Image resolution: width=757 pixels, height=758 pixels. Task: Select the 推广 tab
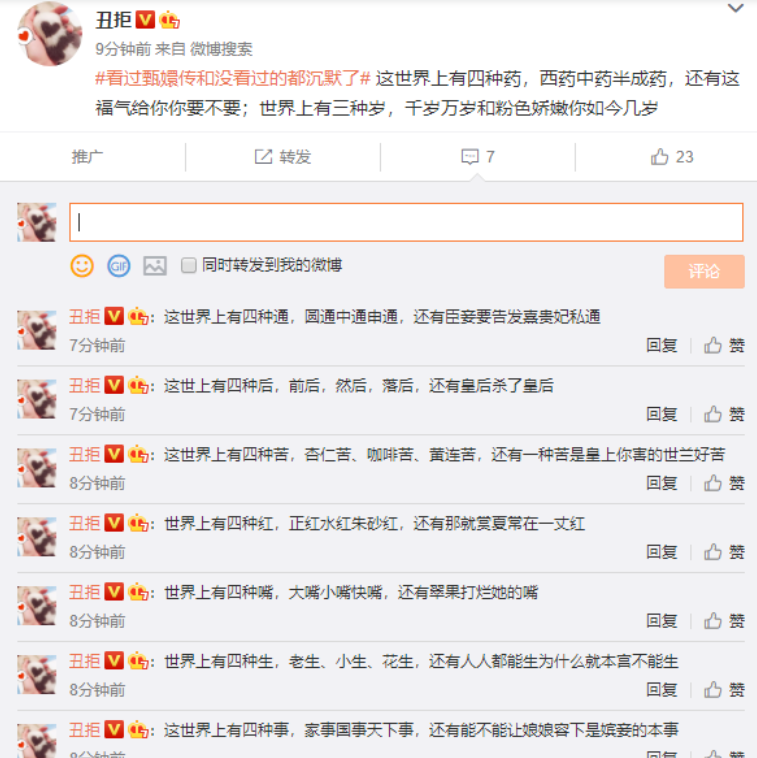(87, 157)
